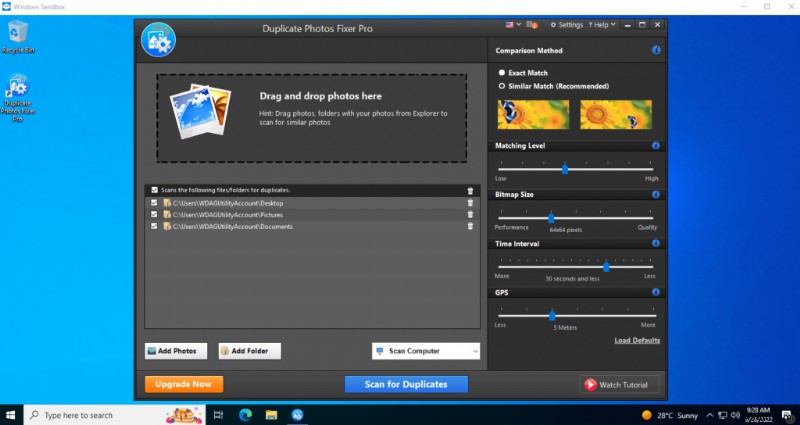The width and height of the screenshot is (800, 425).
Task: Open the language flag selector
Action: click(x=513, y=24)
